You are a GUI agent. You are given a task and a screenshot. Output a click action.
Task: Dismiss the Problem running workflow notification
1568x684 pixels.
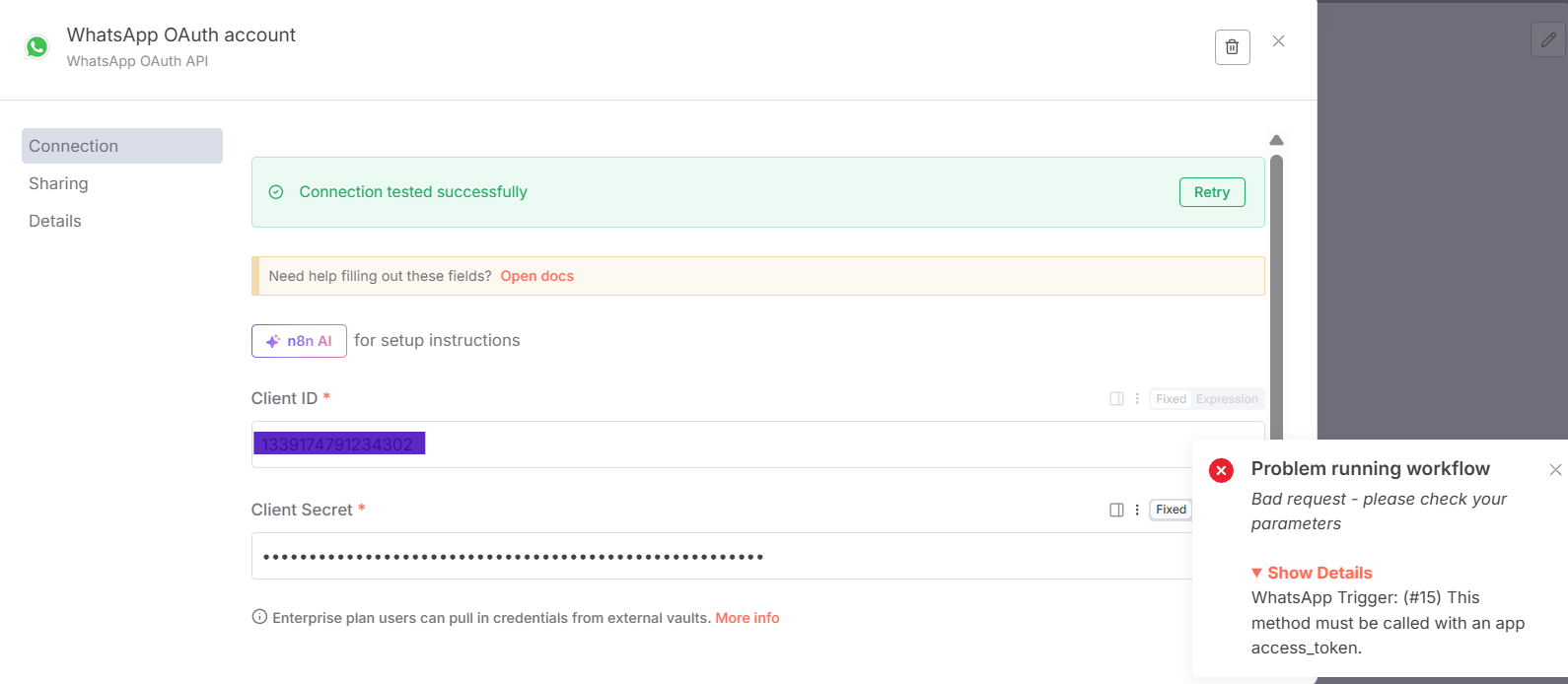pos(1555,470)
